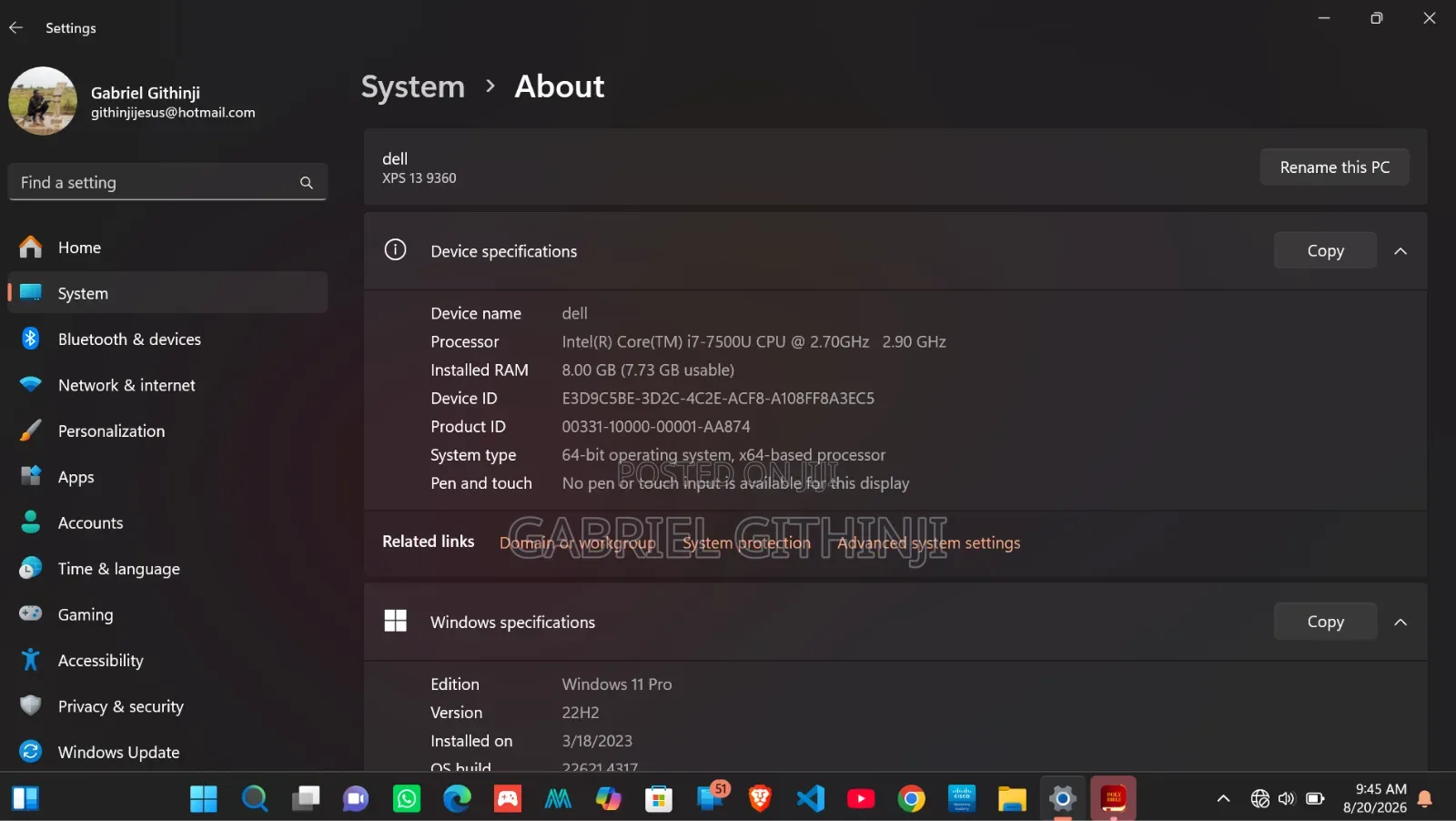This screenshot has height=821, width=1456.
Task: Click the Find a setting search box
Action: point(167,182)
